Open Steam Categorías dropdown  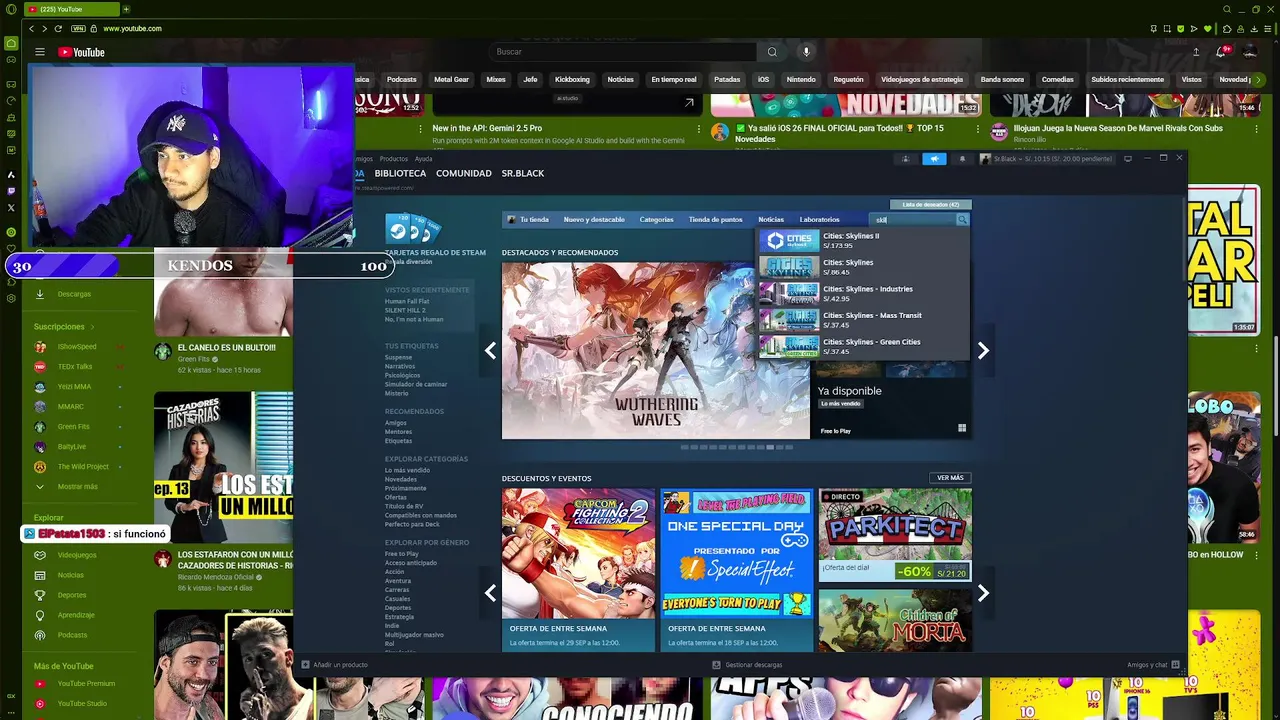(x=656, y=219)
